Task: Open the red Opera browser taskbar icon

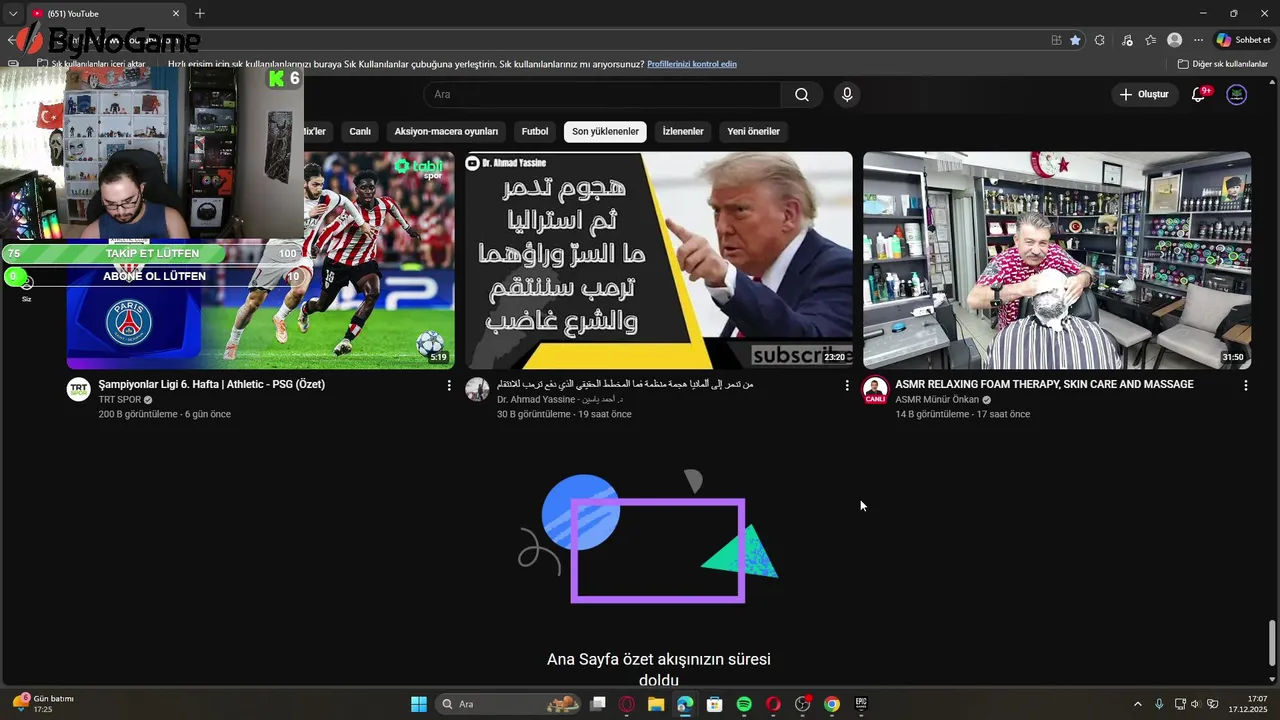Action: point(773,704)
